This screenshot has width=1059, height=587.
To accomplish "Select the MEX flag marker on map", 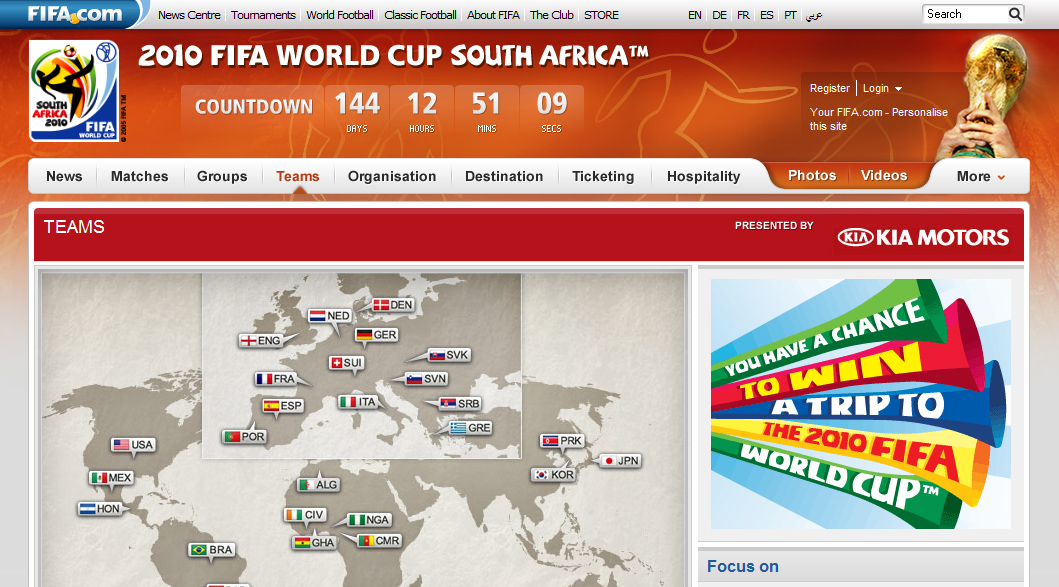I will [x=111, y=478].
